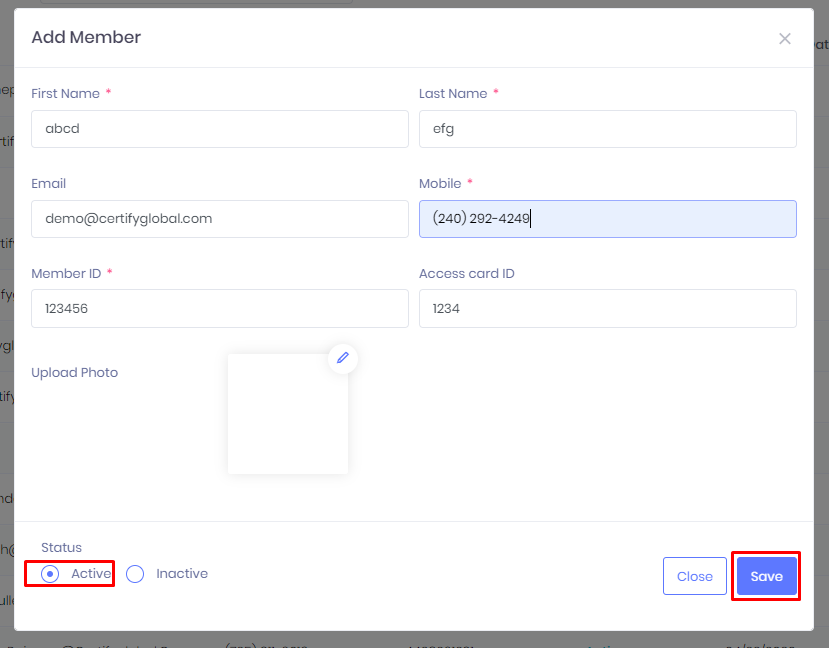Click the Upload Photo label
This screenshot has height=648, width=829.
[x=75, y=373]
